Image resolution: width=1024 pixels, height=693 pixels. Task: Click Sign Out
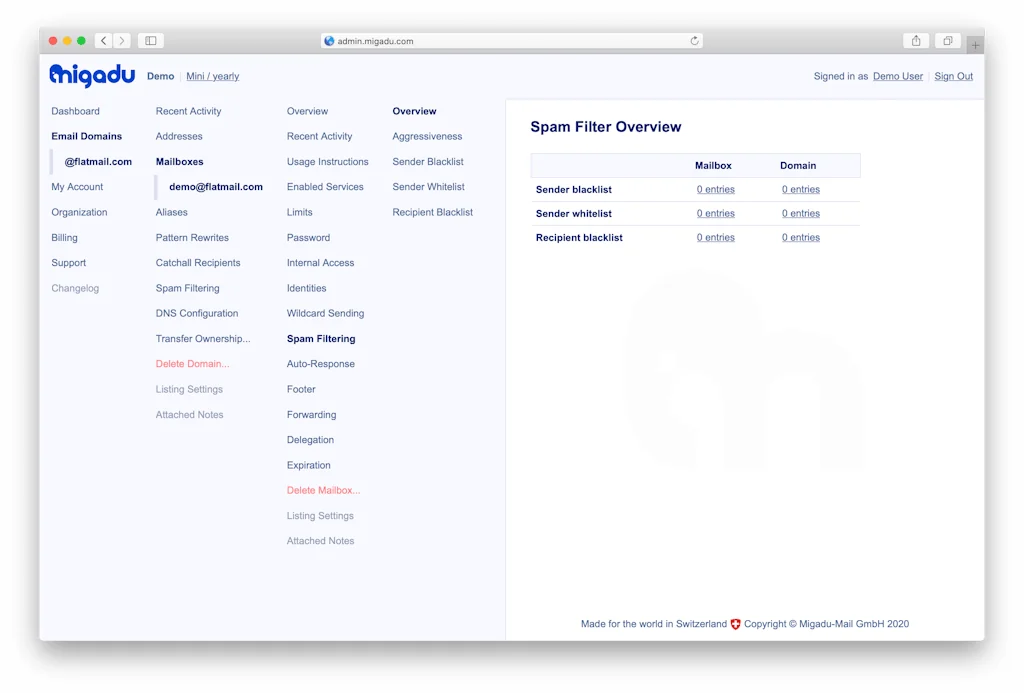click(x=953, y=76)
